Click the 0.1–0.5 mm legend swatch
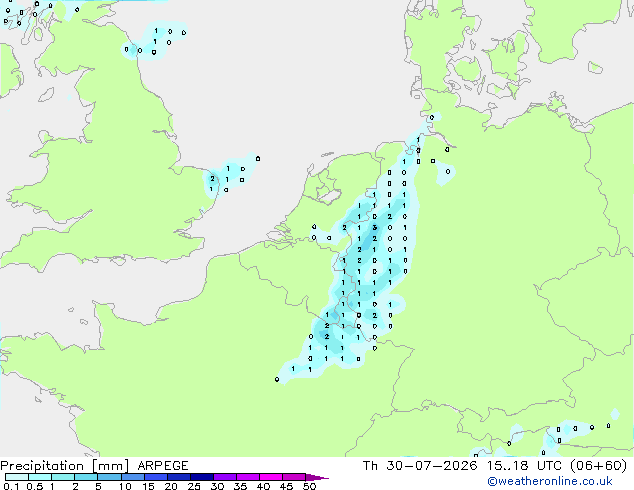Screen dimensions: 634x490 (x=17, y=477)
